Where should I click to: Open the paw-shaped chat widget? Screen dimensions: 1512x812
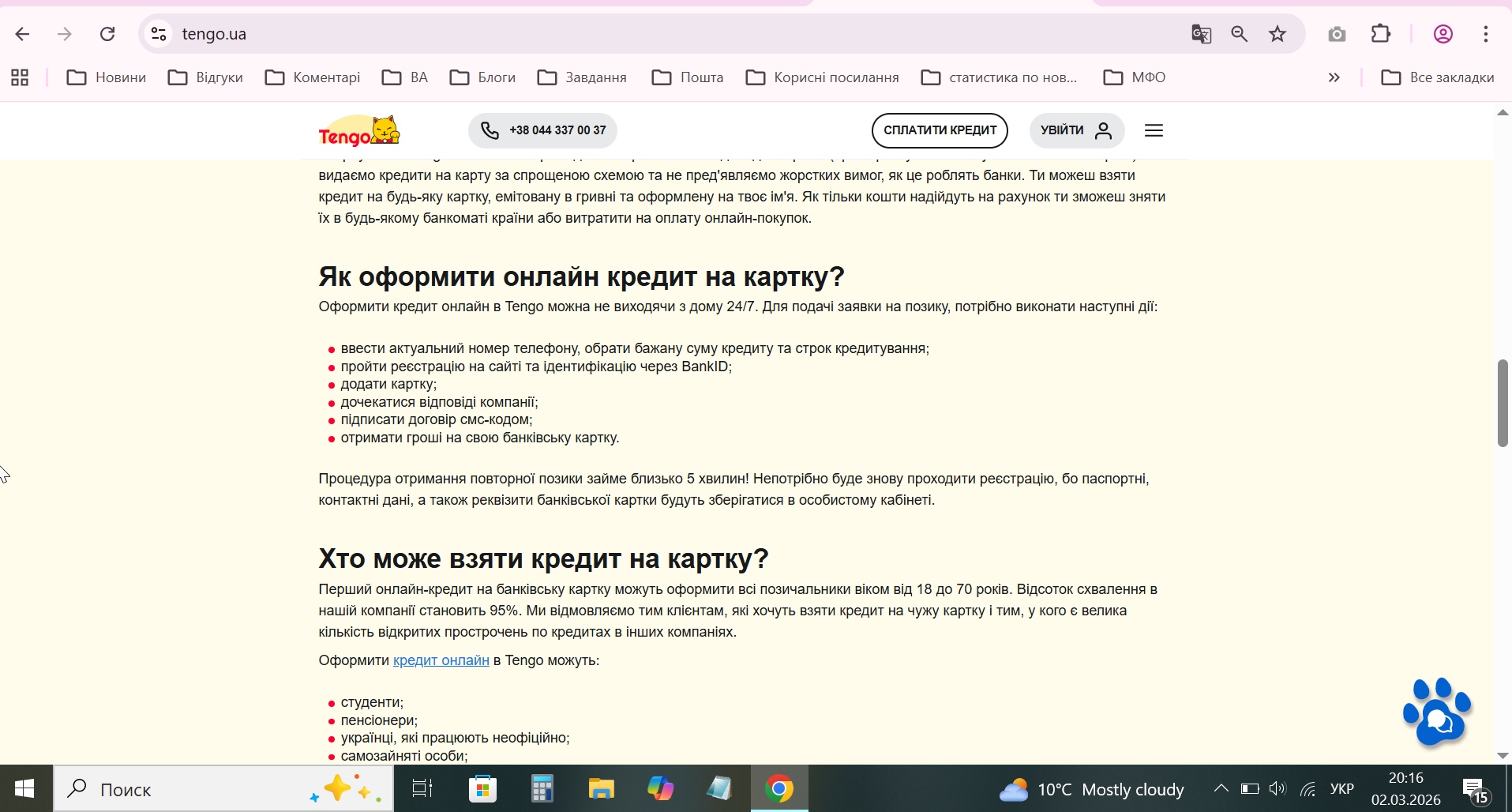coord(1437,712)
